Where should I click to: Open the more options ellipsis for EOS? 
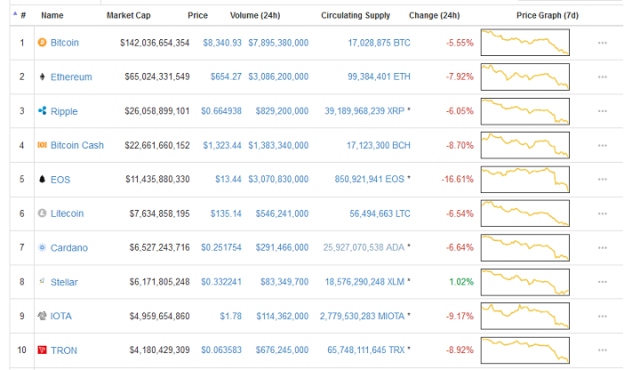pos(602,179)
